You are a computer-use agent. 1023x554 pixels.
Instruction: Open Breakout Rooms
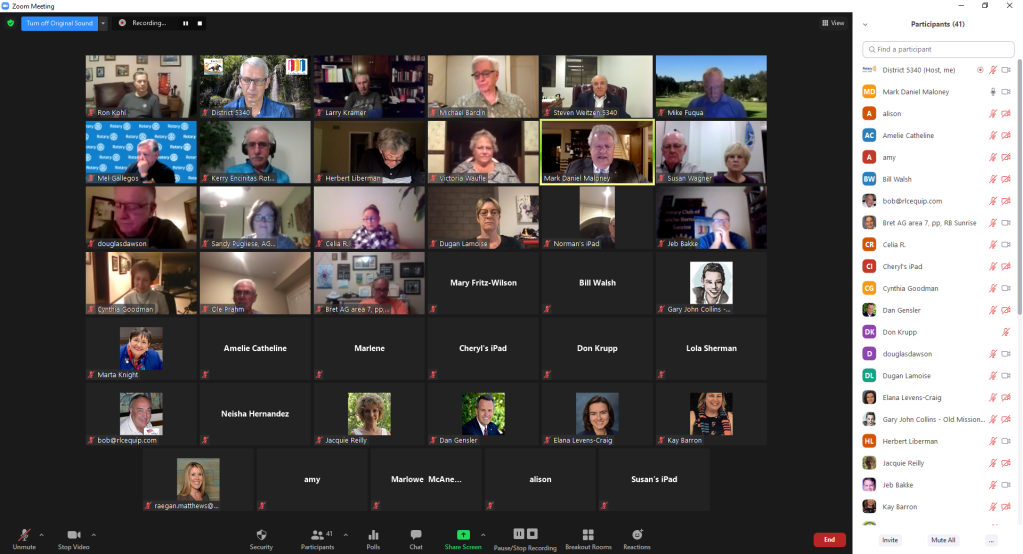[588, 535]
